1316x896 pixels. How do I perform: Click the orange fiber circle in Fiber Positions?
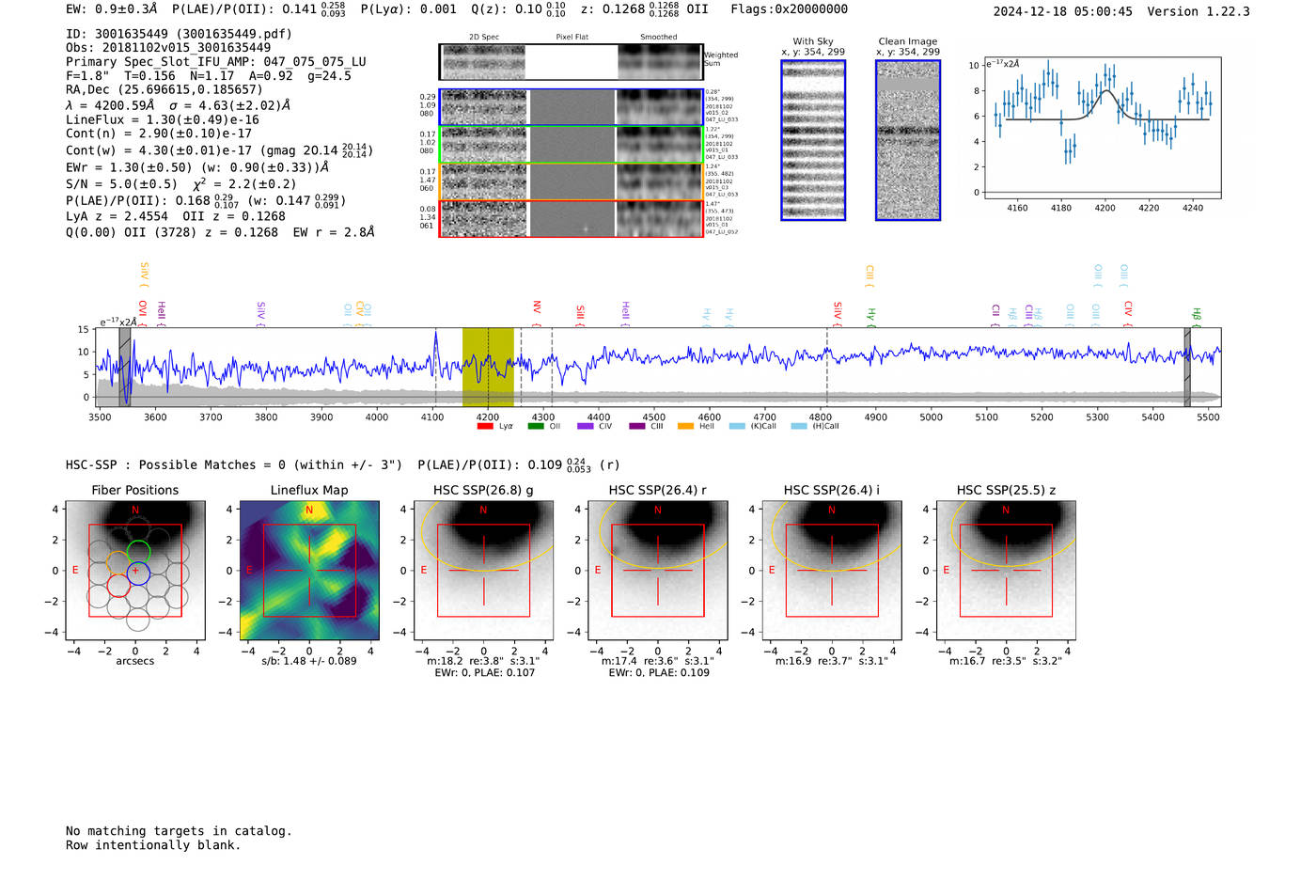[x=117, y=563]
